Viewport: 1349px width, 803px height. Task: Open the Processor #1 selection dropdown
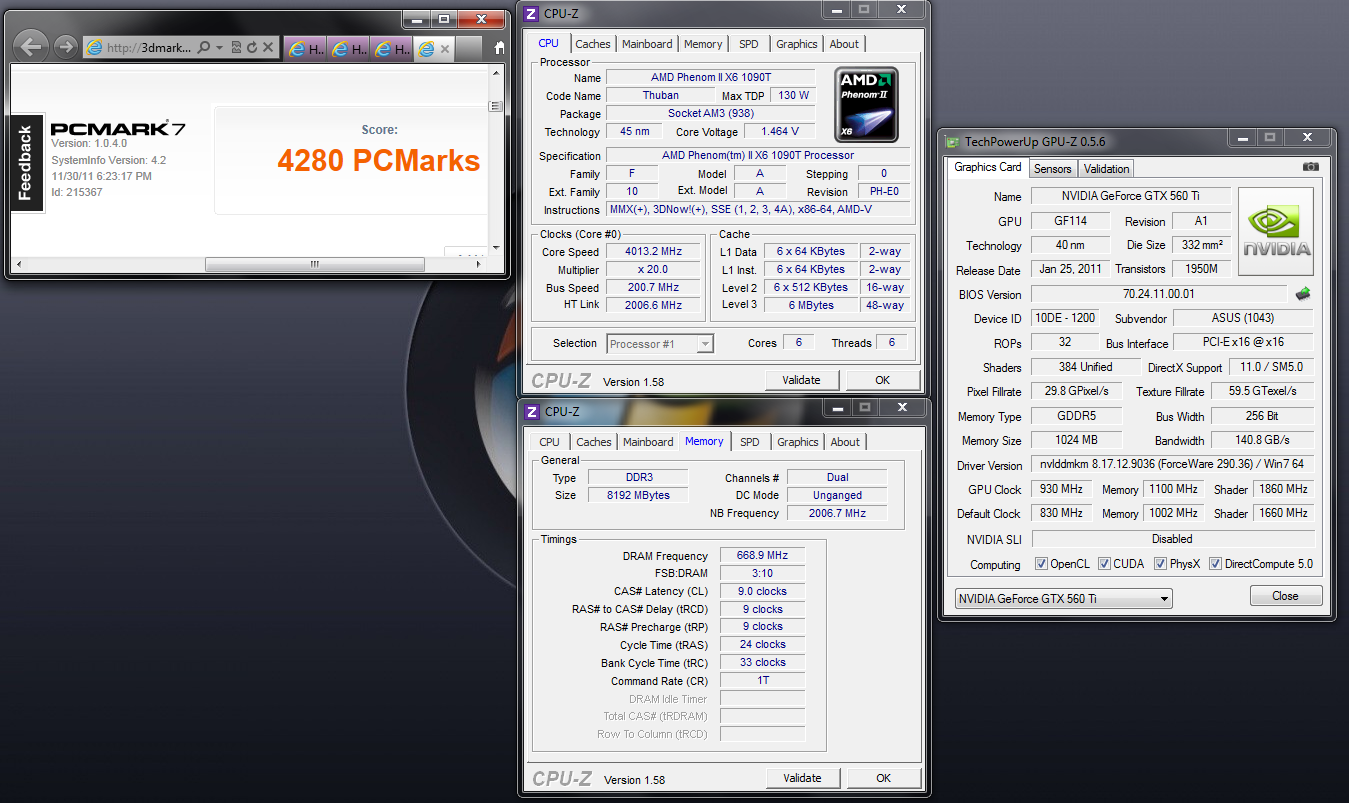click(x=660, y=343)
